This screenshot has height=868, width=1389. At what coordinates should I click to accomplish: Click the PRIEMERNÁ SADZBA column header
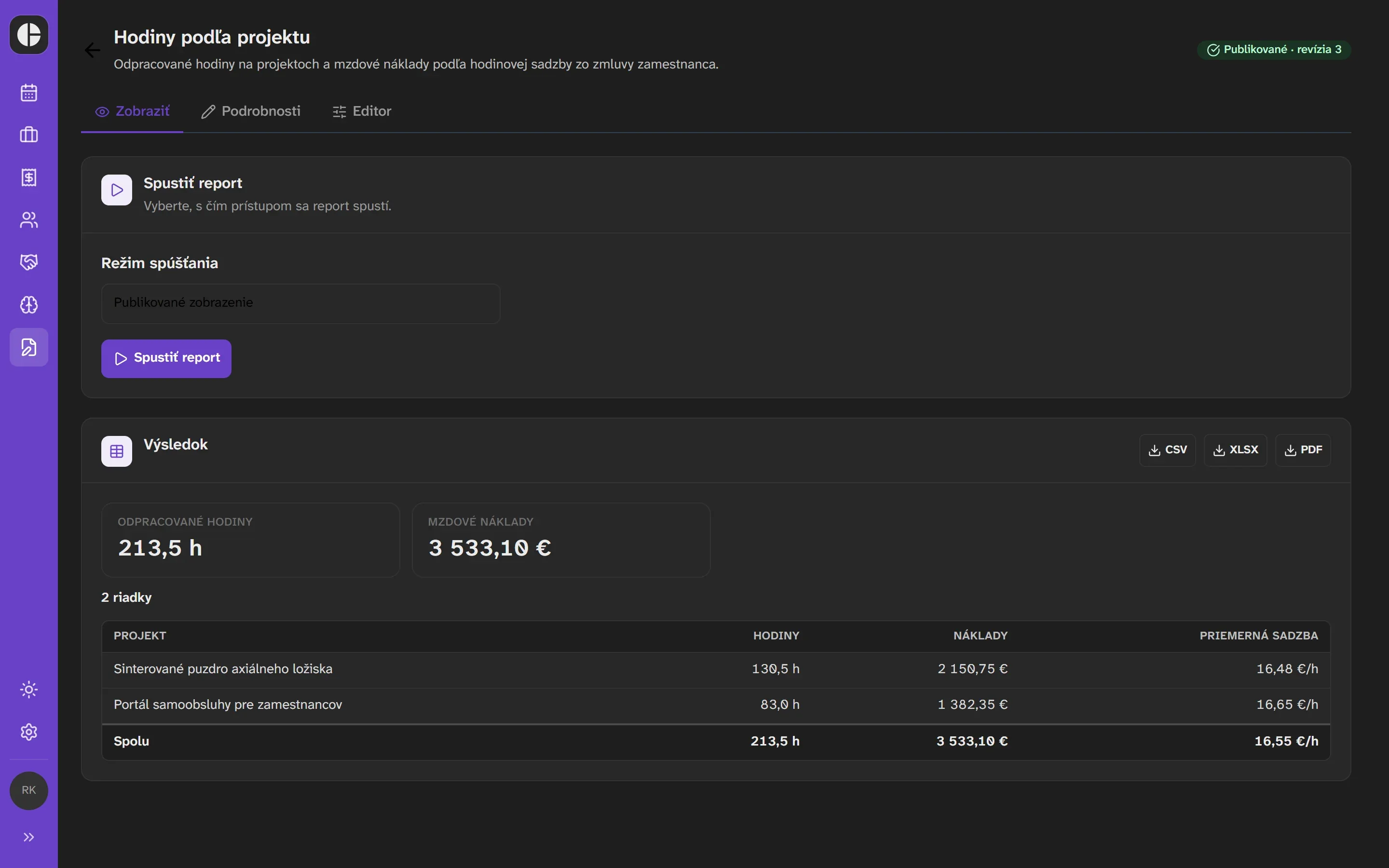click(1259, 636)
